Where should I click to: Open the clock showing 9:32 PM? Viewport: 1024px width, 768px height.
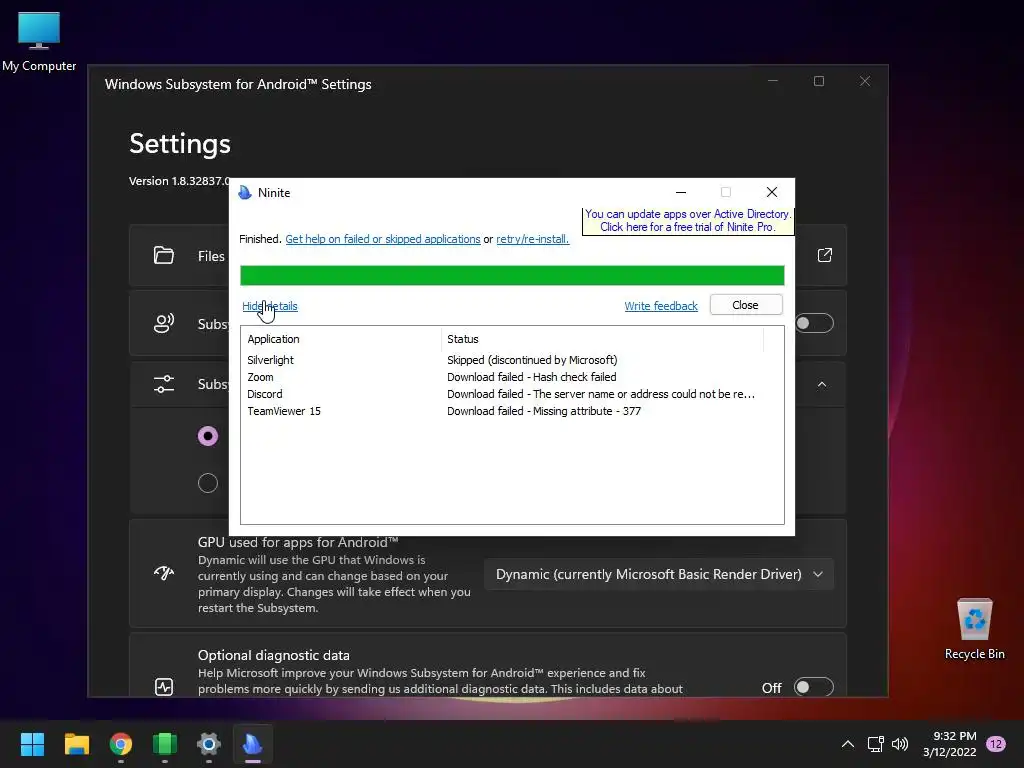click(950, 744)
